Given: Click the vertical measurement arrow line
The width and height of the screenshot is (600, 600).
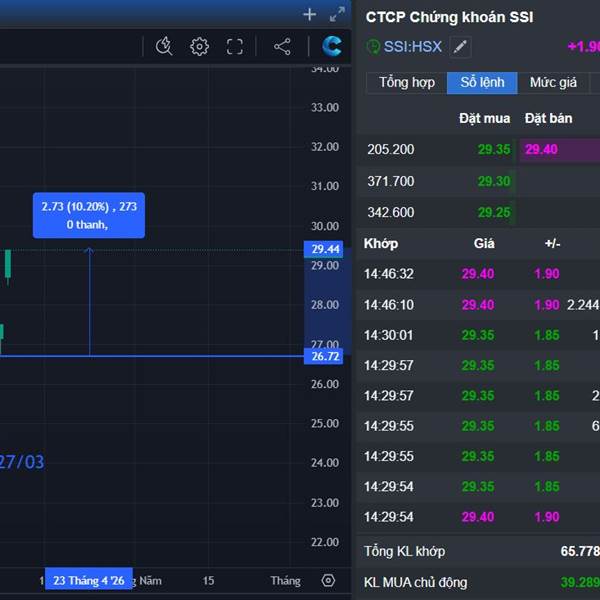Looking at the screenshot, I should click(x=89, y=302).
